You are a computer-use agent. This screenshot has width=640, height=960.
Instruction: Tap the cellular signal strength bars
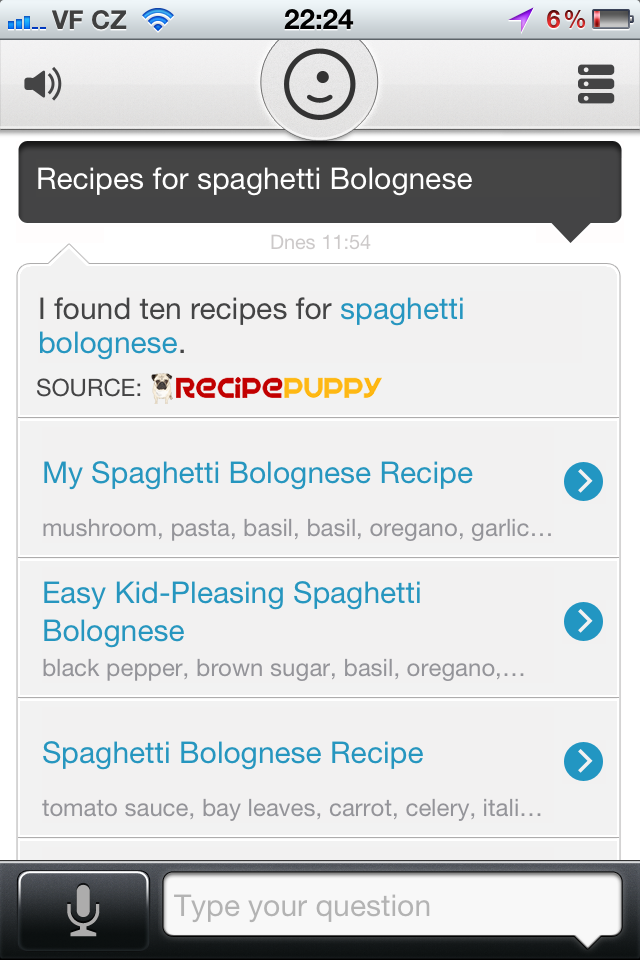[x=26, y=18]
